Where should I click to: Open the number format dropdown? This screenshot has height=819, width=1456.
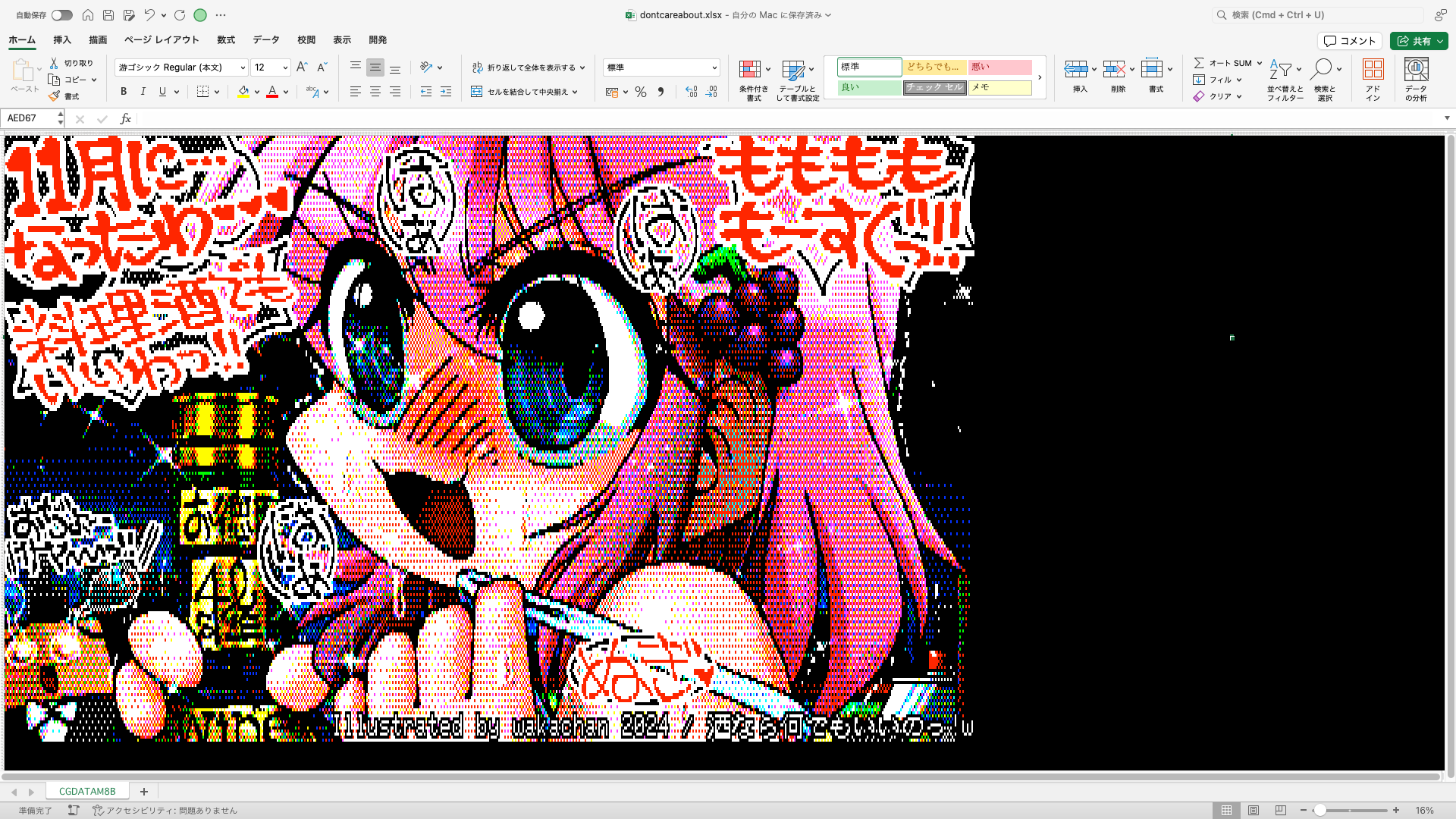click(x=714, y=68)
